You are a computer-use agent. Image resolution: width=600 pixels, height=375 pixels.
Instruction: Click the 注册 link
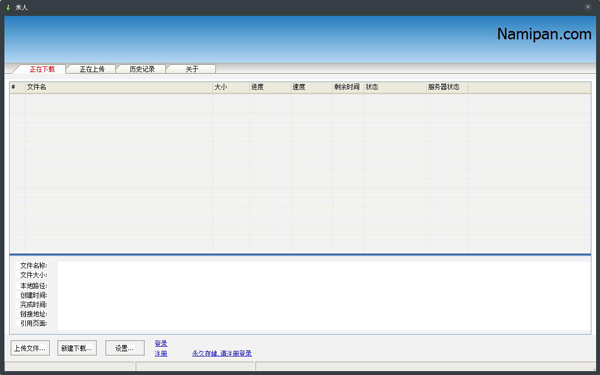pos(161,354)
